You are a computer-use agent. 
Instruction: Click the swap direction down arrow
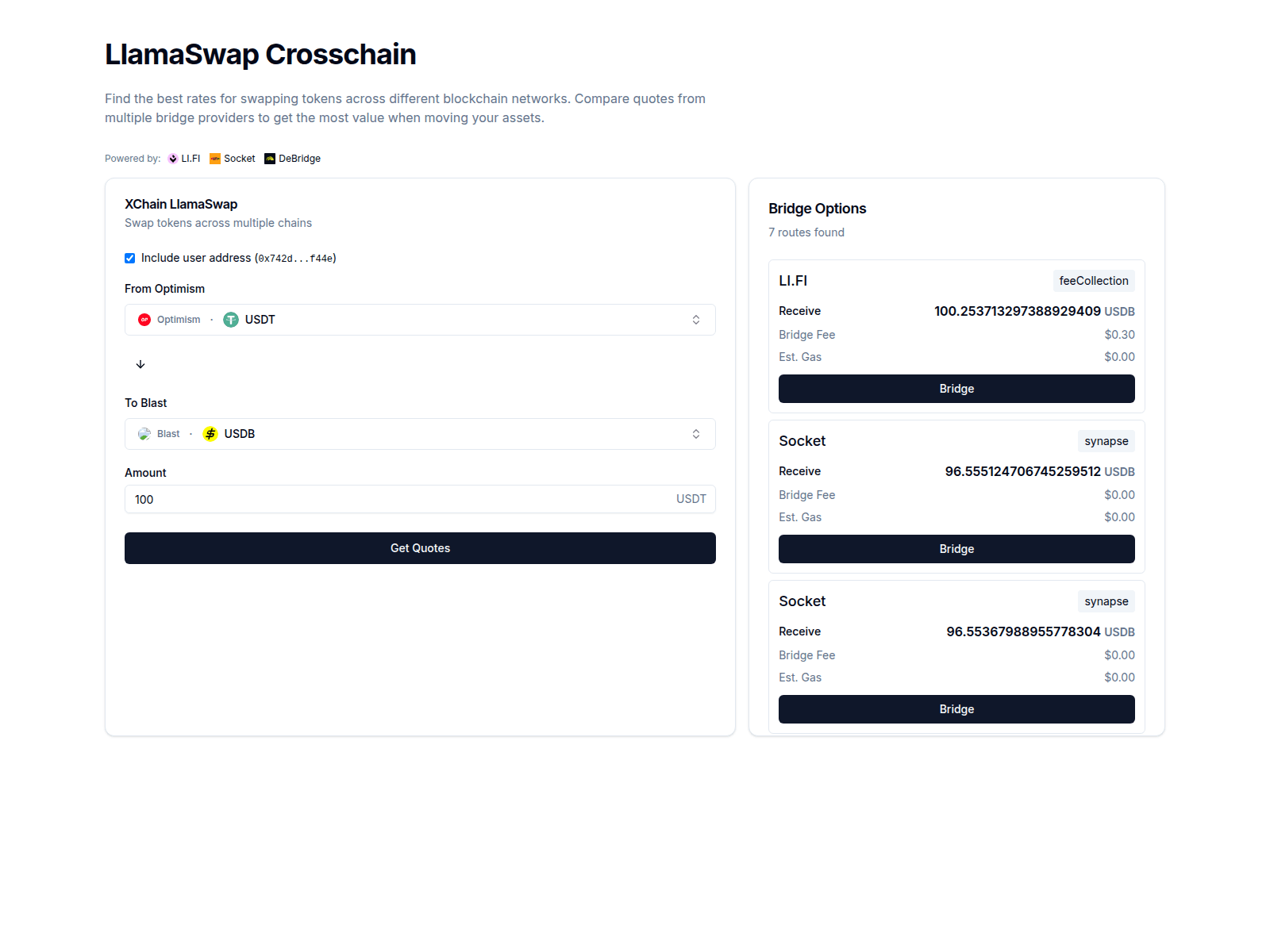coord(140,364)
